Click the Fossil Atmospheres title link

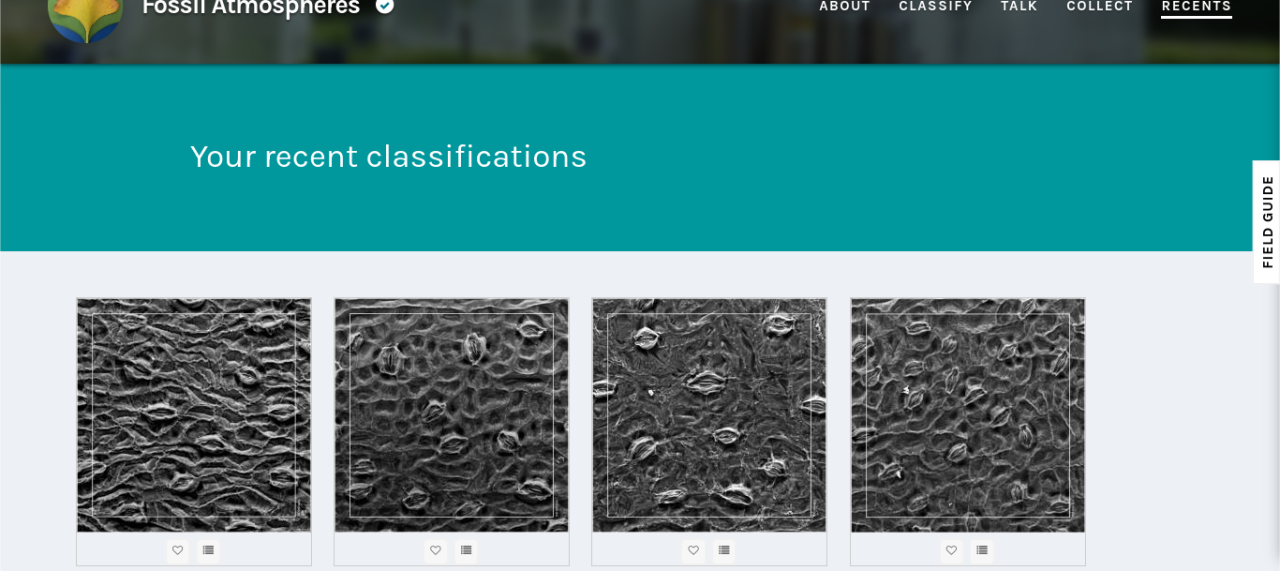click(251, 7)
